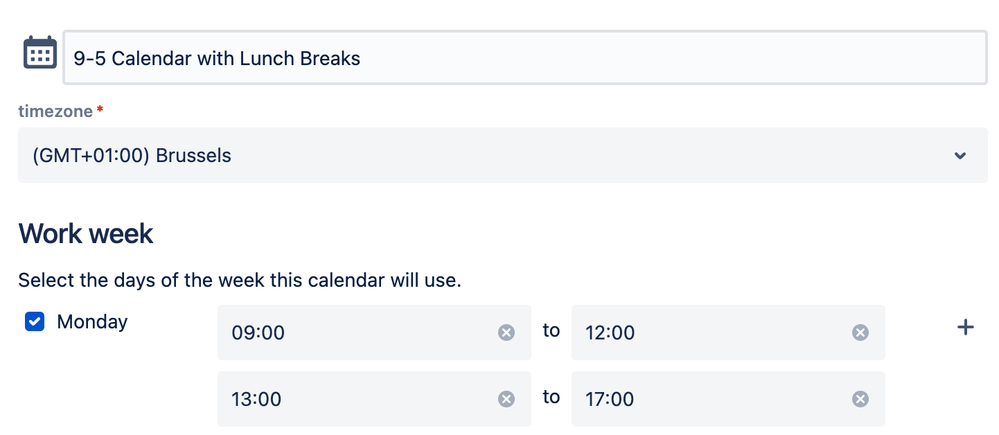Open the 13:00 start time picker
This screenshot has width=999, height=435.
click(374, 399)
